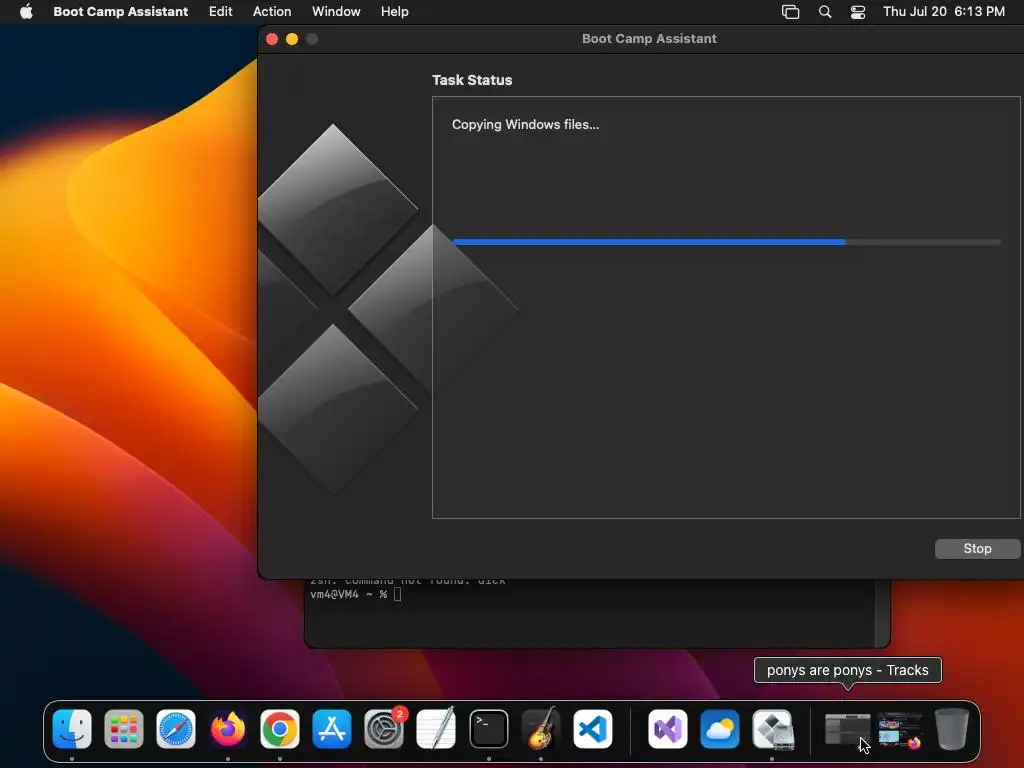
Task: Switch to Terminal from the Dock
Action: click(488, 729)
